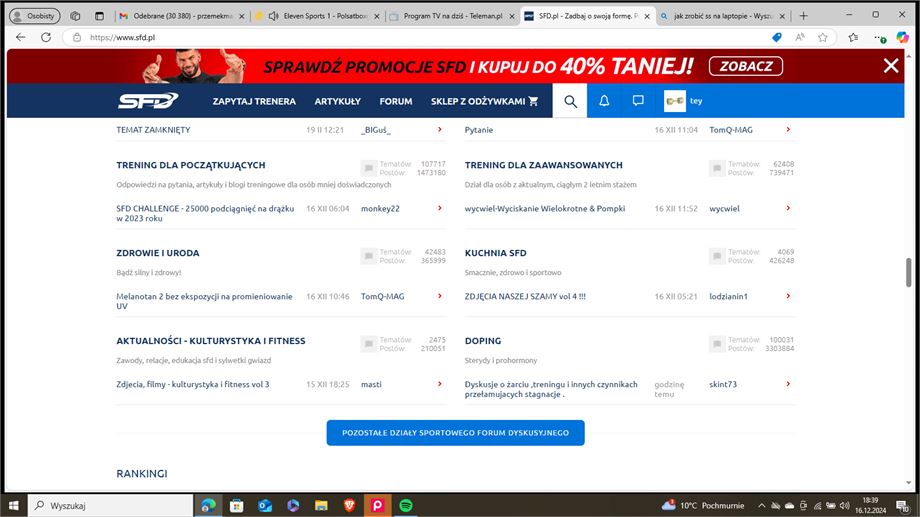Open favorites list icon in toolbar

(853, 38)
